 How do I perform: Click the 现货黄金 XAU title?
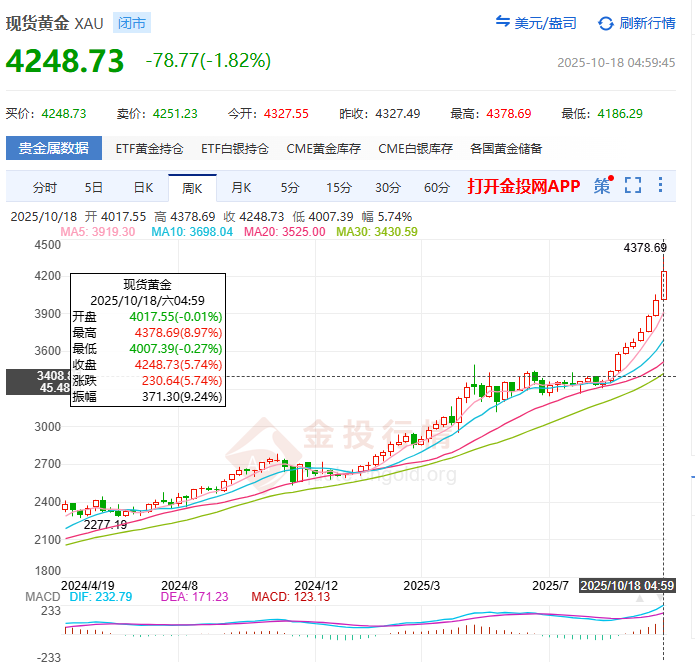tap(55, 23)
